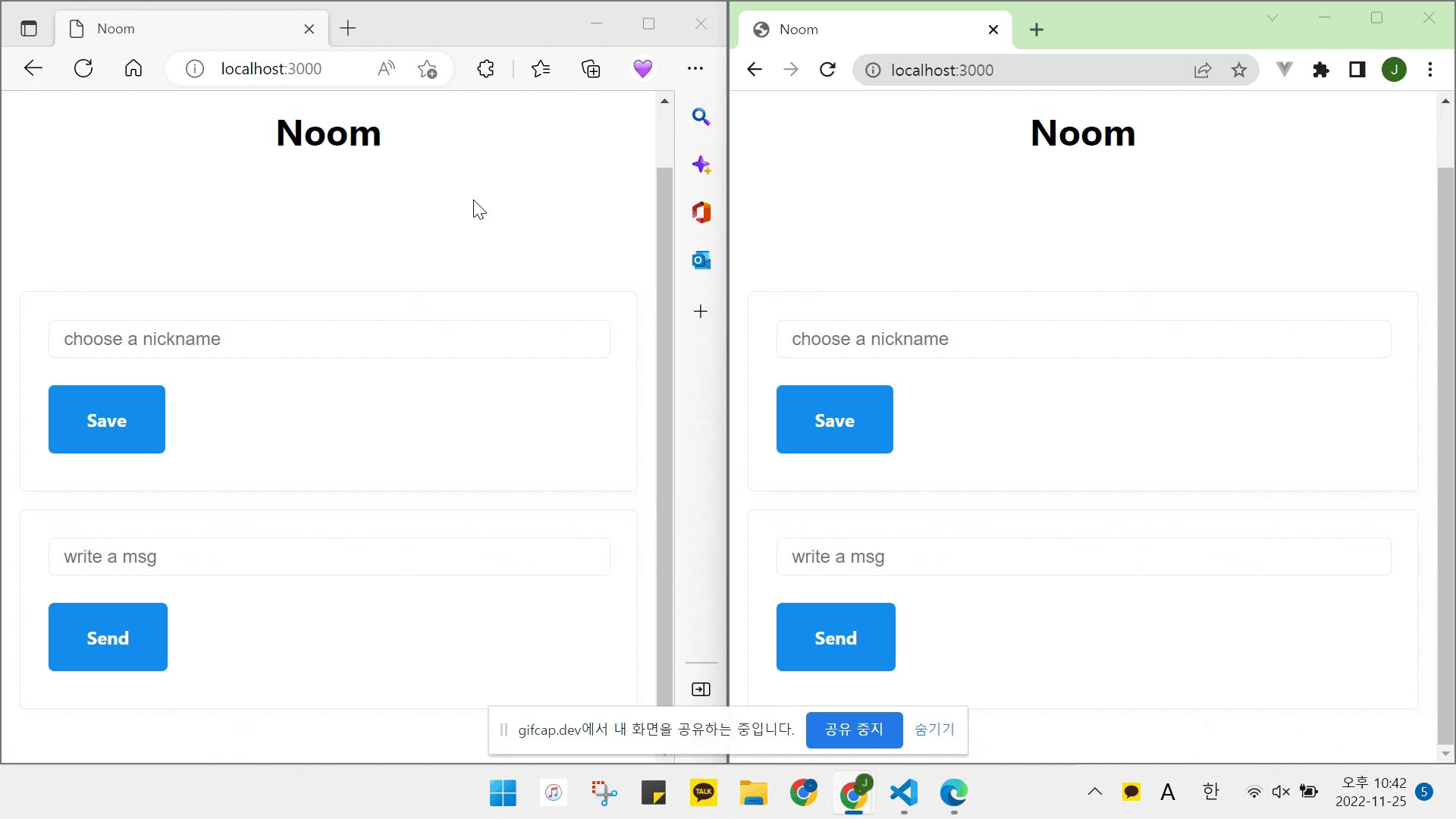This screenshot has height=819, width=1456.
Task: Open Bing search in the Edge sidebar
Action: 700,117
